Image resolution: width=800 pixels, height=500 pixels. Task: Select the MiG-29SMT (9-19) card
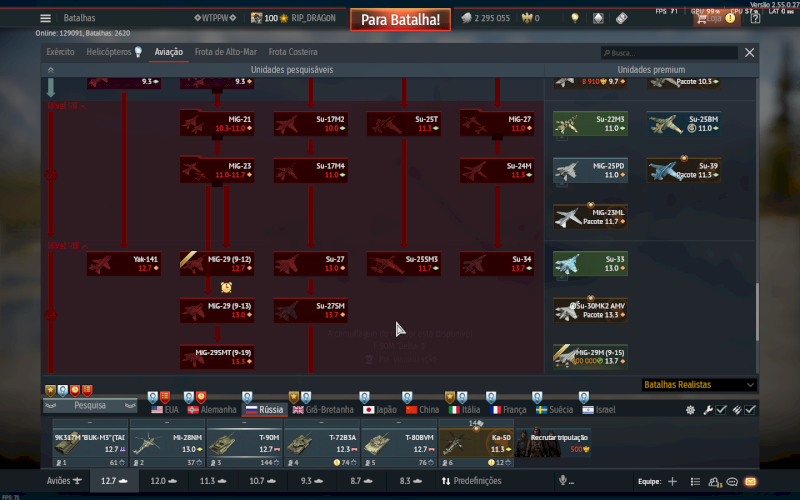[x=217, y=357]
